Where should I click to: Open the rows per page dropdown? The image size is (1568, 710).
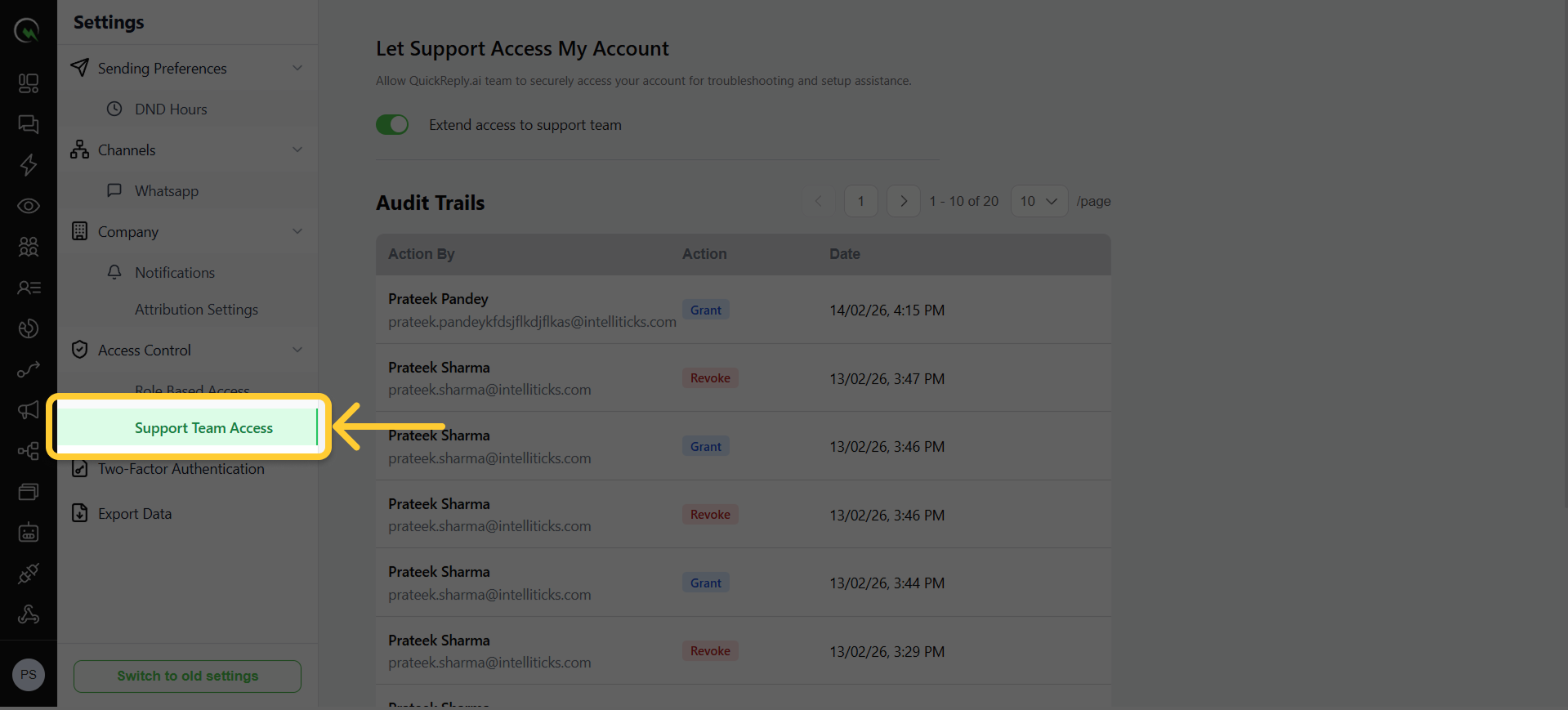(1039, 201)
